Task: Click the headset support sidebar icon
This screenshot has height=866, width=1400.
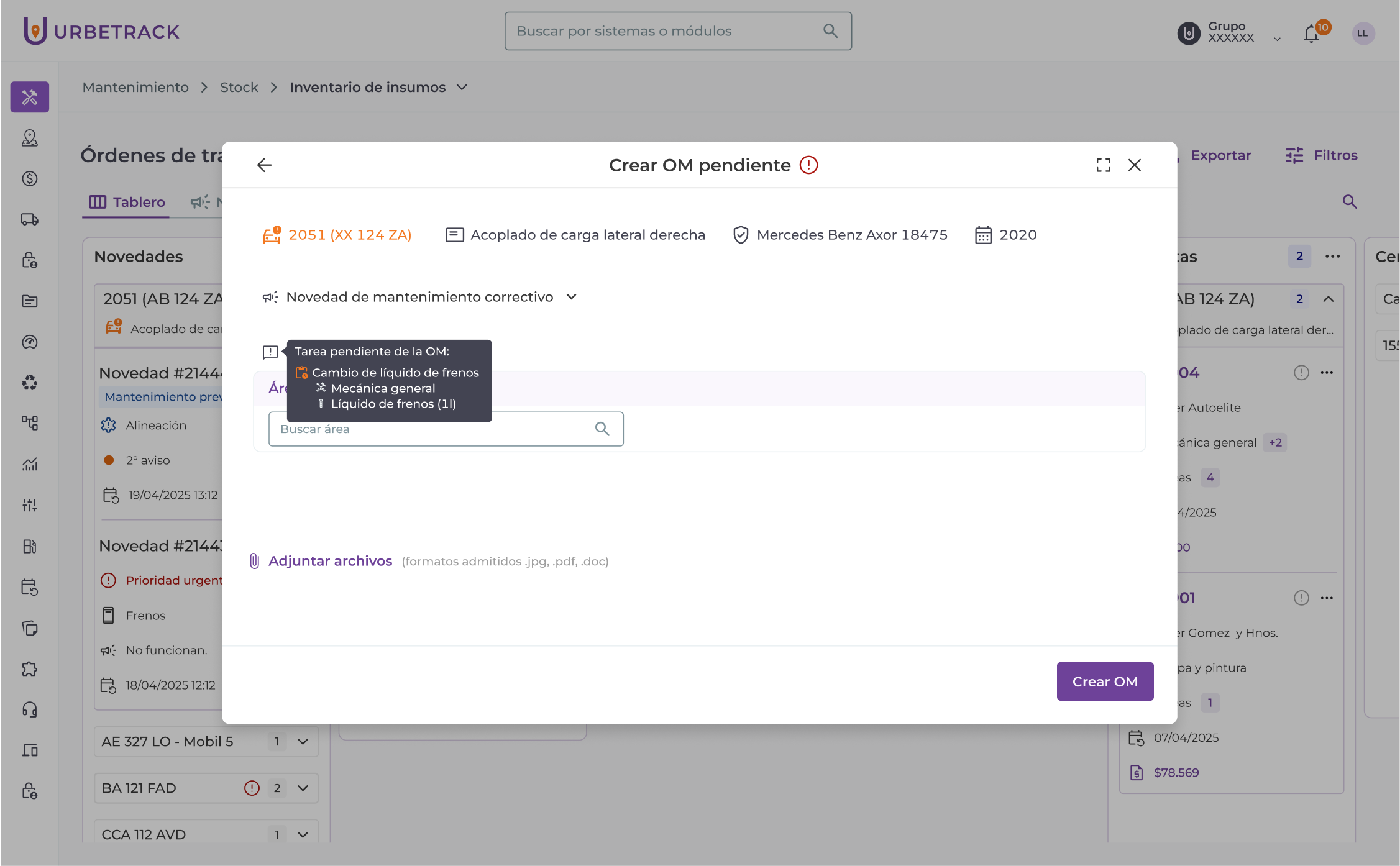Action: 30,709
